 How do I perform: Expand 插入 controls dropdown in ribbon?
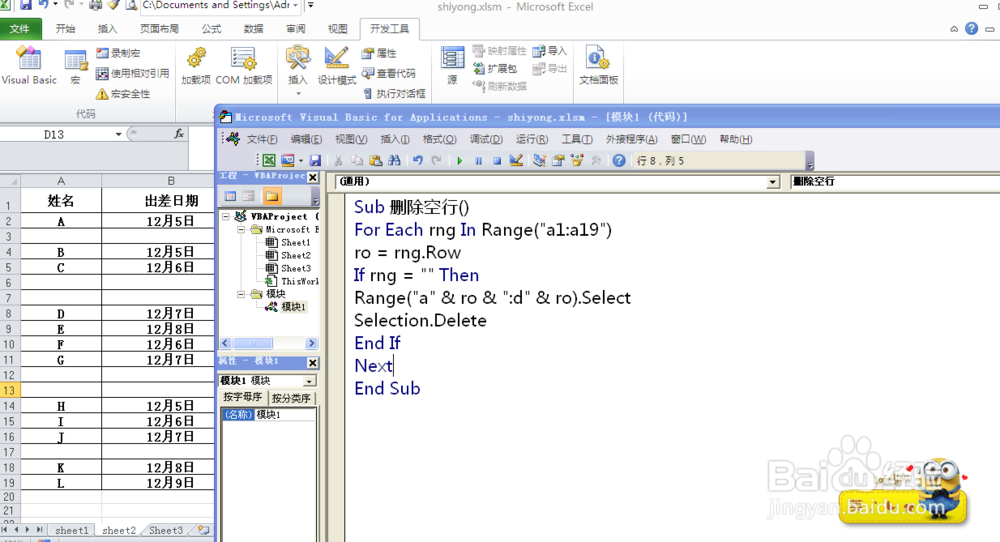298,94
